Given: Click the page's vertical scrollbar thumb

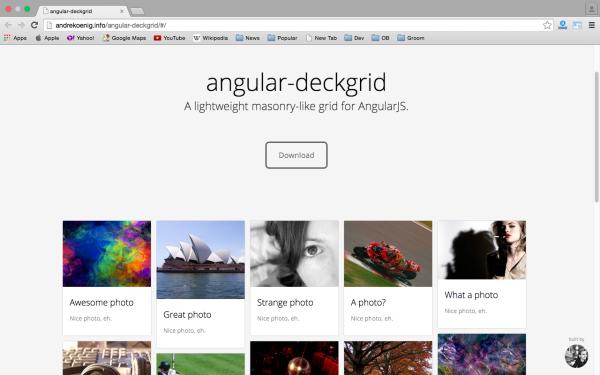Looking at the screenshot, I should 597,137.
